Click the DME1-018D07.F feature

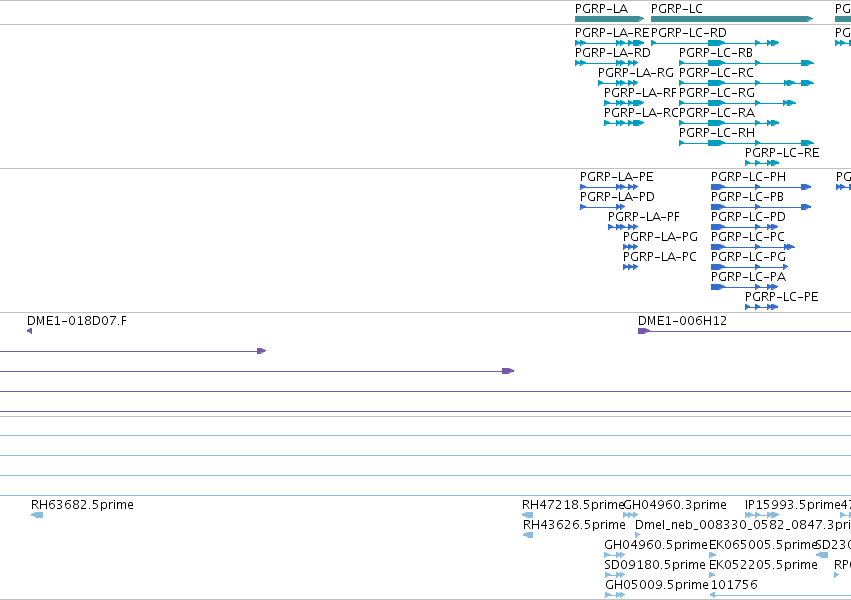29,331
